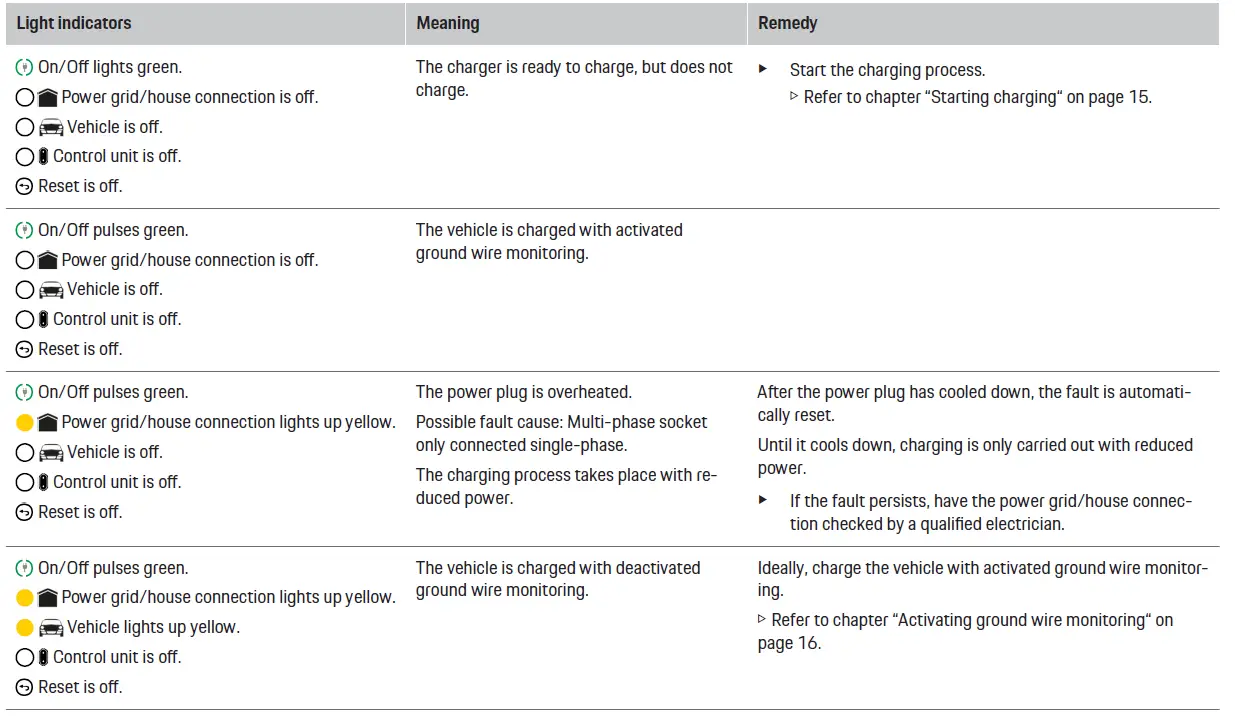Click the green On/Off icon beside "On/Off lights green"
Image resolution: width=1235 pixels, height=725 pixels.
click(x=25, y=68)
